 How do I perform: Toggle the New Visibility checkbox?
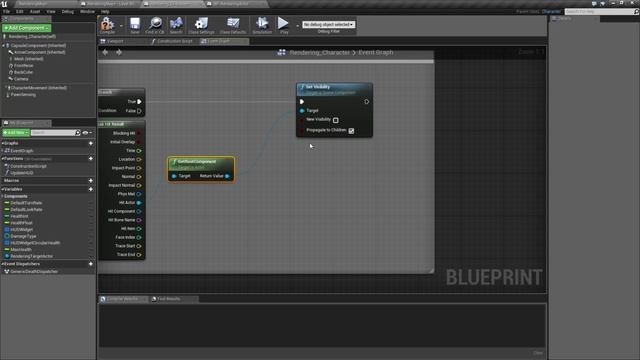point(336,120)
